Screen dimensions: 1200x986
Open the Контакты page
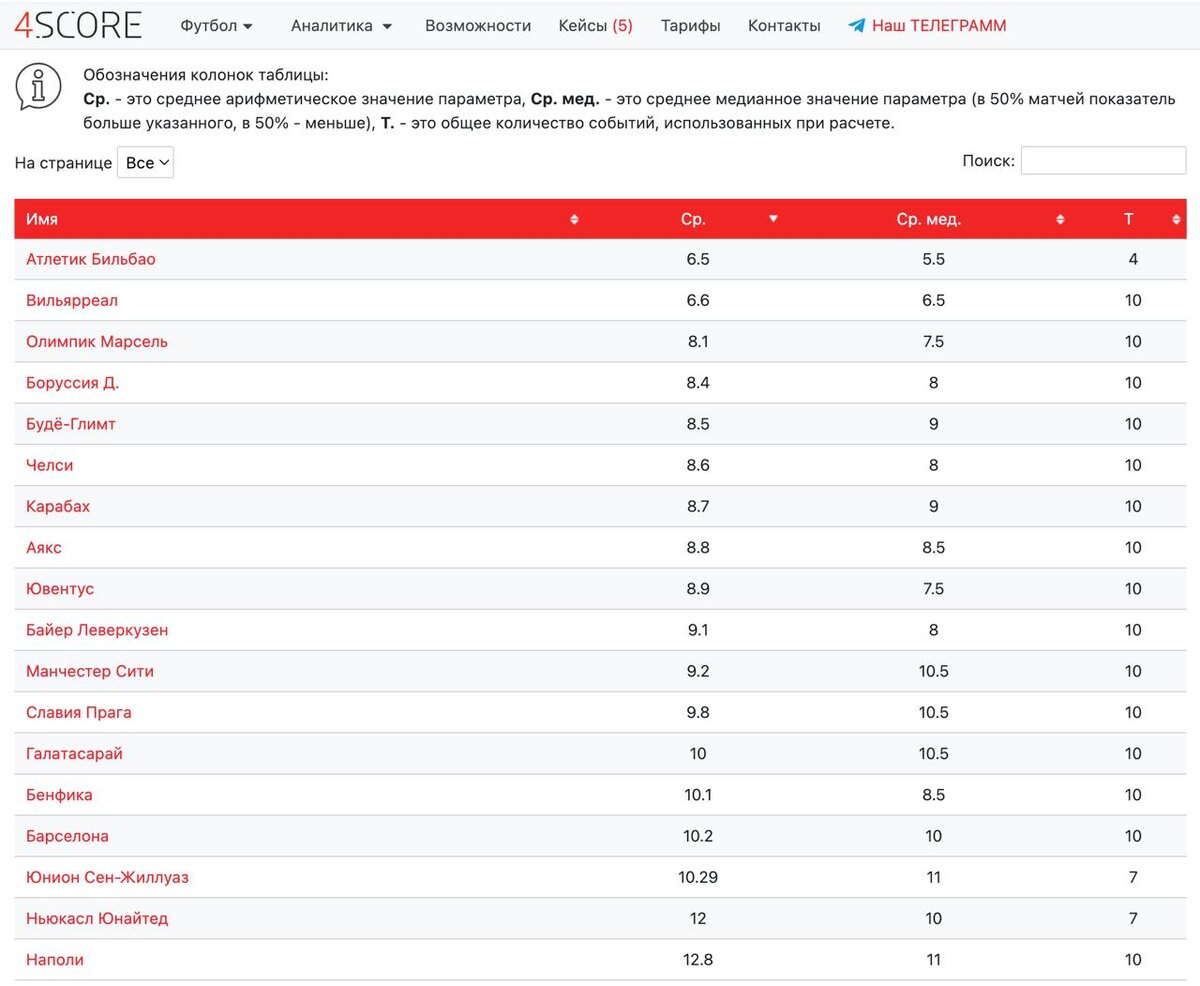tap(784, 26)
